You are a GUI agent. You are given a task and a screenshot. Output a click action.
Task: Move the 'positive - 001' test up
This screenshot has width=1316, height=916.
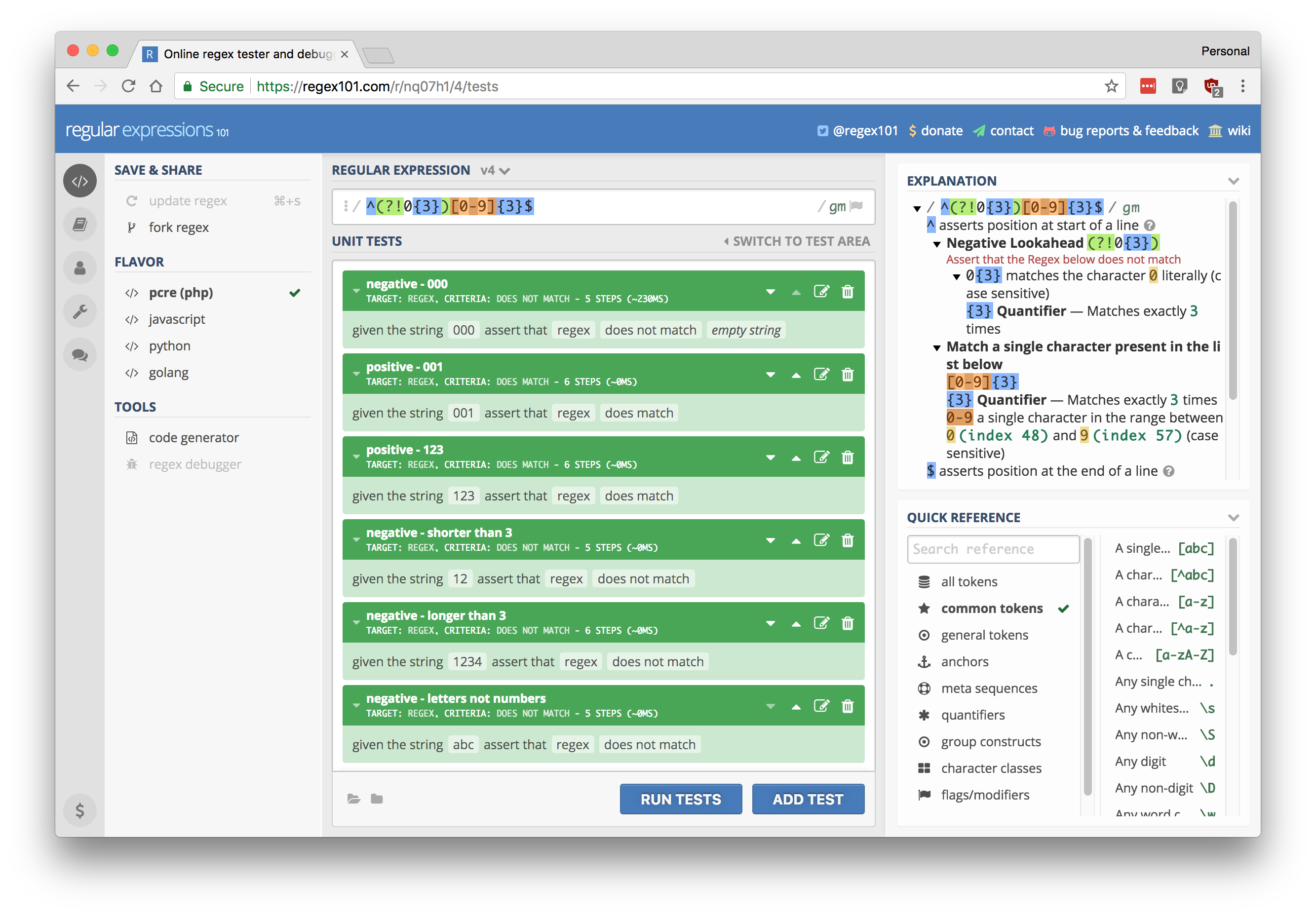click(x=796, y=376)
